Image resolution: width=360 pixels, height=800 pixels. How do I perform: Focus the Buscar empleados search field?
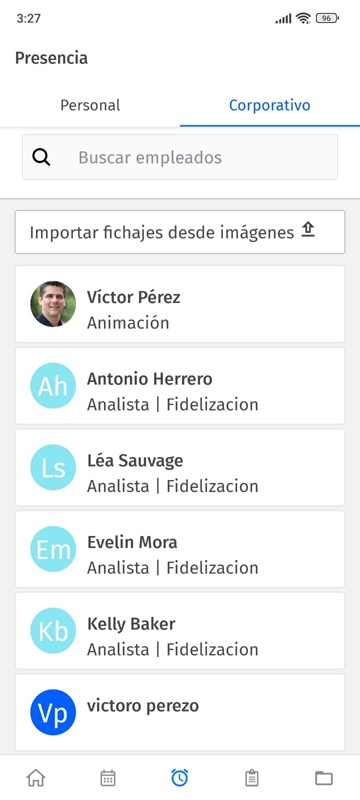click(180, 157)
